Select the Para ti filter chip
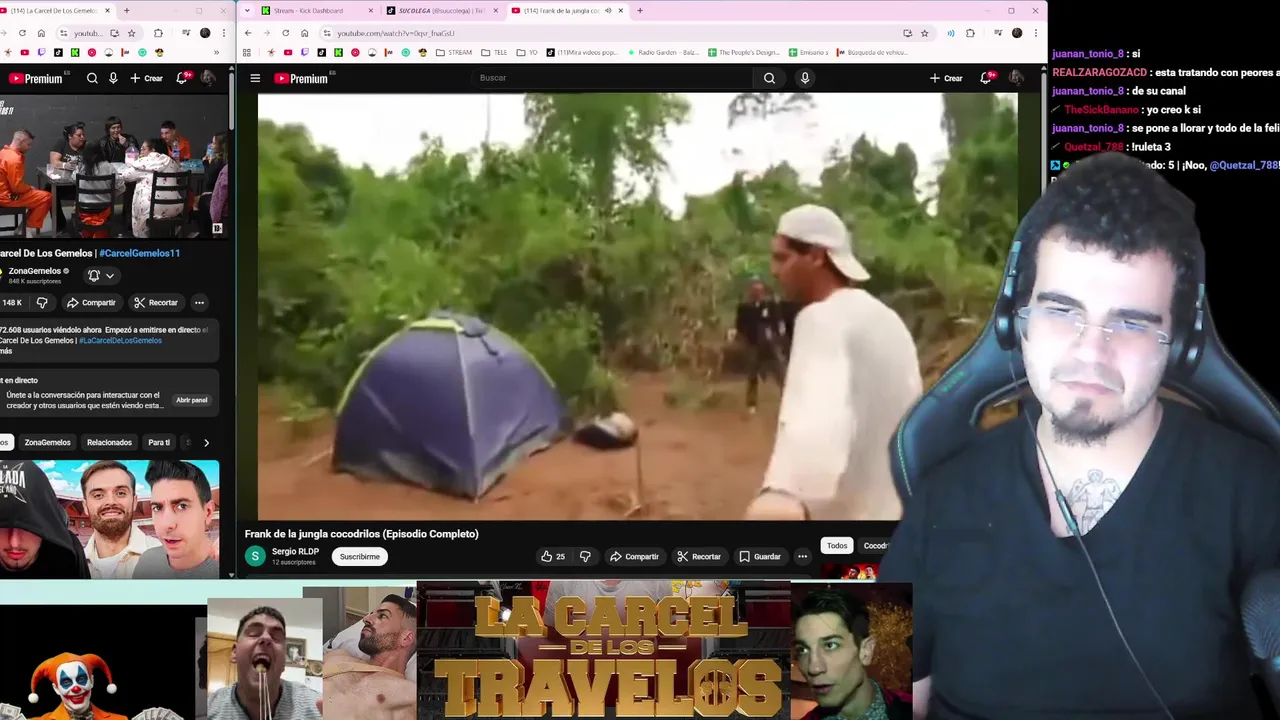 coord(159,442)
